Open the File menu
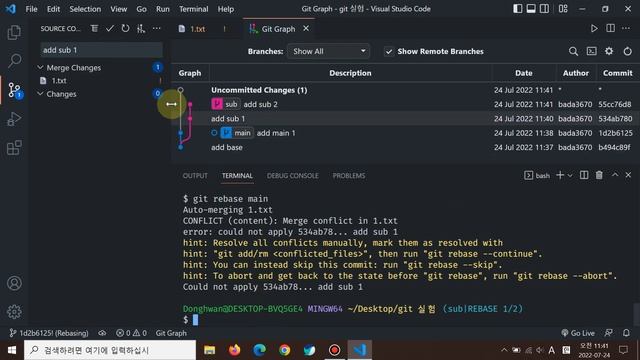This screenshot has width=640, height=360. 31,9
